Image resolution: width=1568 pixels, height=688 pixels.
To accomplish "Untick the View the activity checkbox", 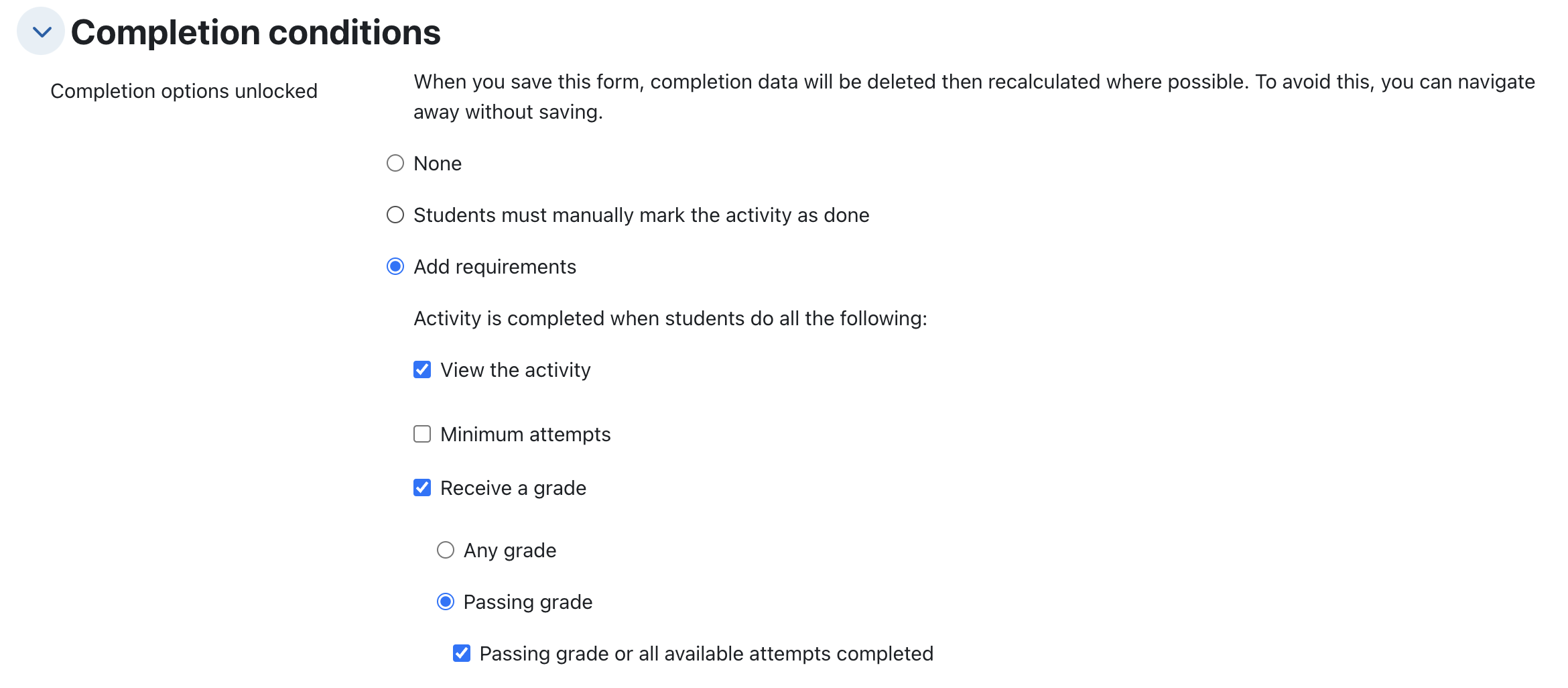I will 422,369.
